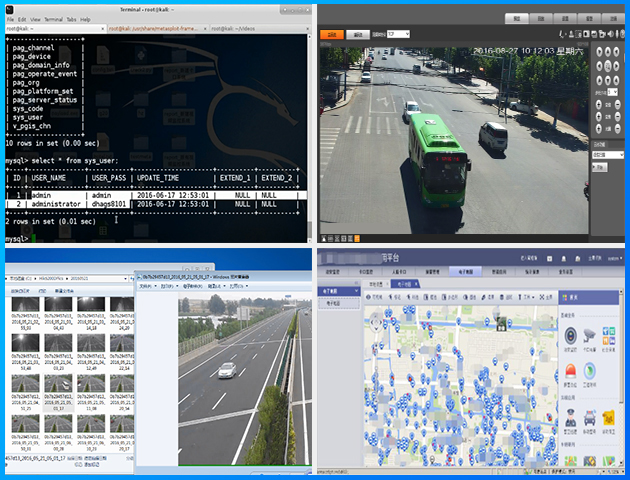
Task: Open the address bar history dropdown in Explorer
Action: coord(126,278)
